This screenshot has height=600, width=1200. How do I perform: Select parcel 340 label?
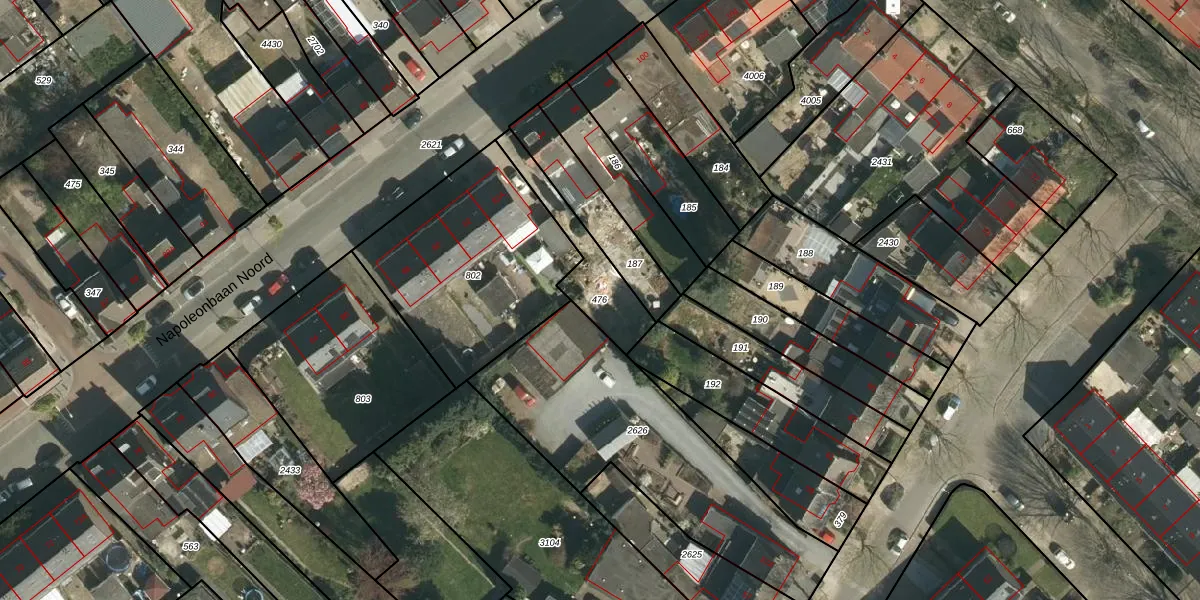380,25
